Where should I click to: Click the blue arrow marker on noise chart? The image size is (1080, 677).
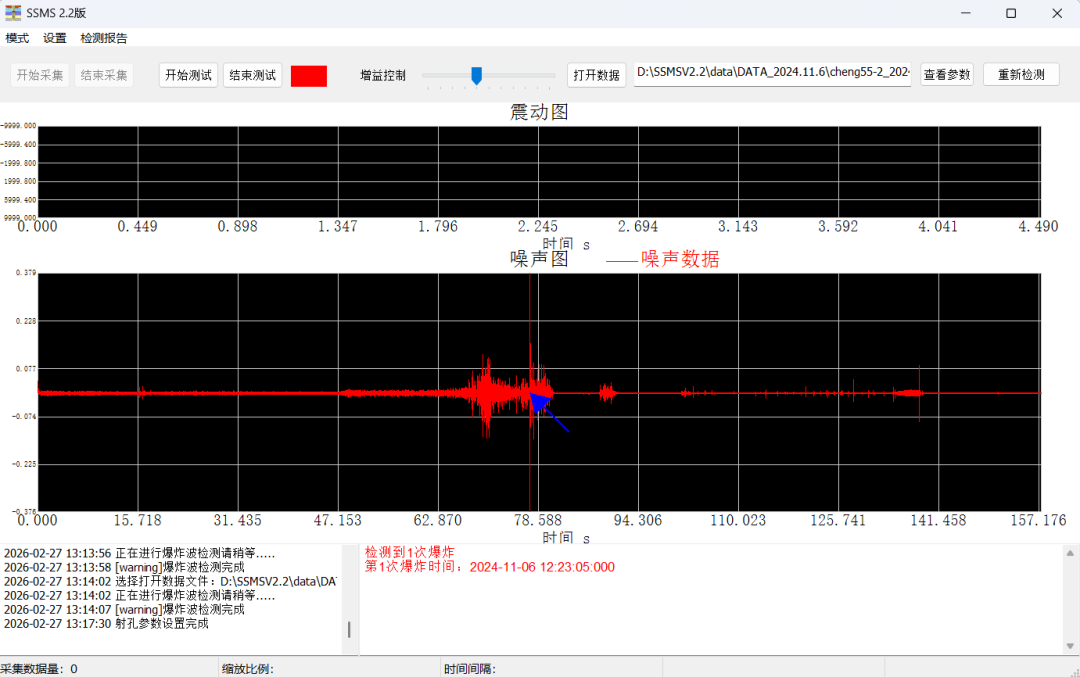click(x=548, y=410)
